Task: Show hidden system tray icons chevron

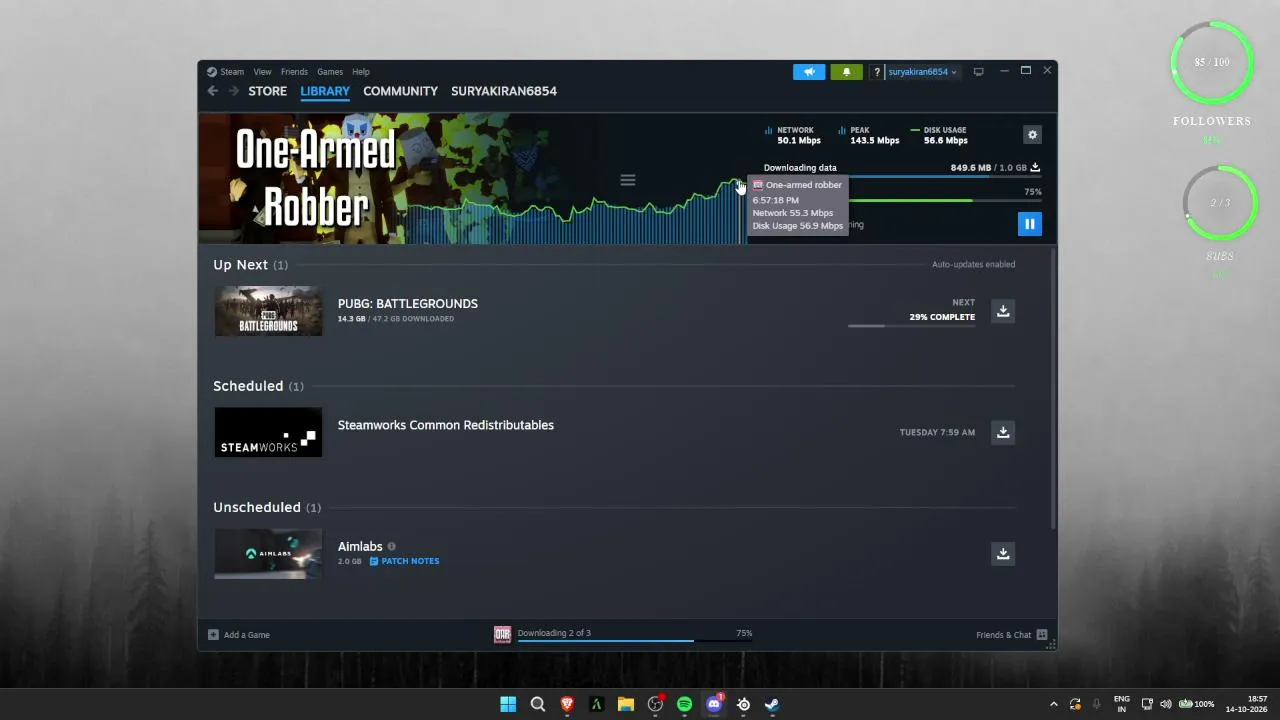Action: click(x=1053, y=704)
